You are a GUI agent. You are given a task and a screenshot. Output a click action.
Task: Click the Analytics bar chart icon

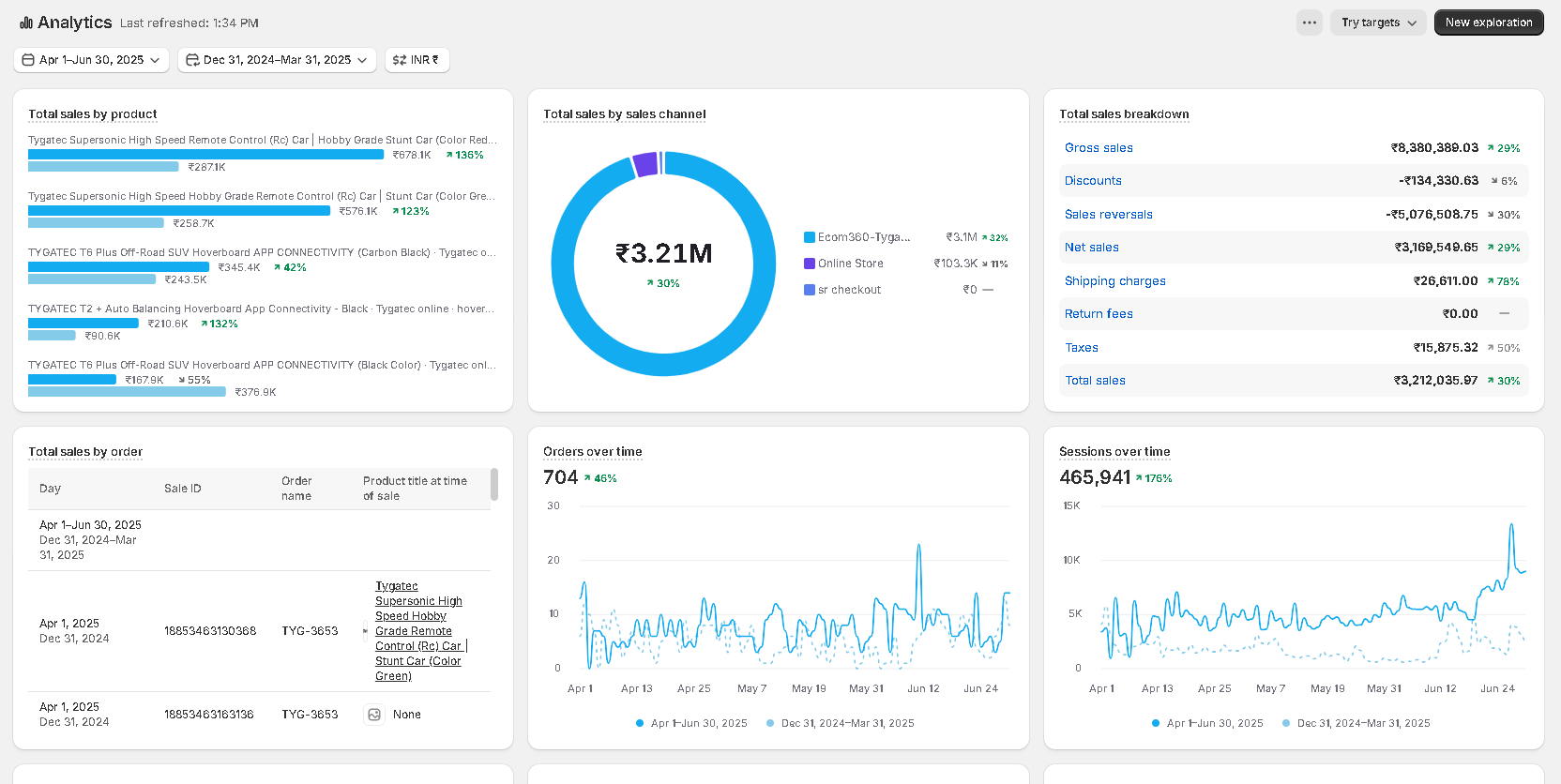click(26, 23)
